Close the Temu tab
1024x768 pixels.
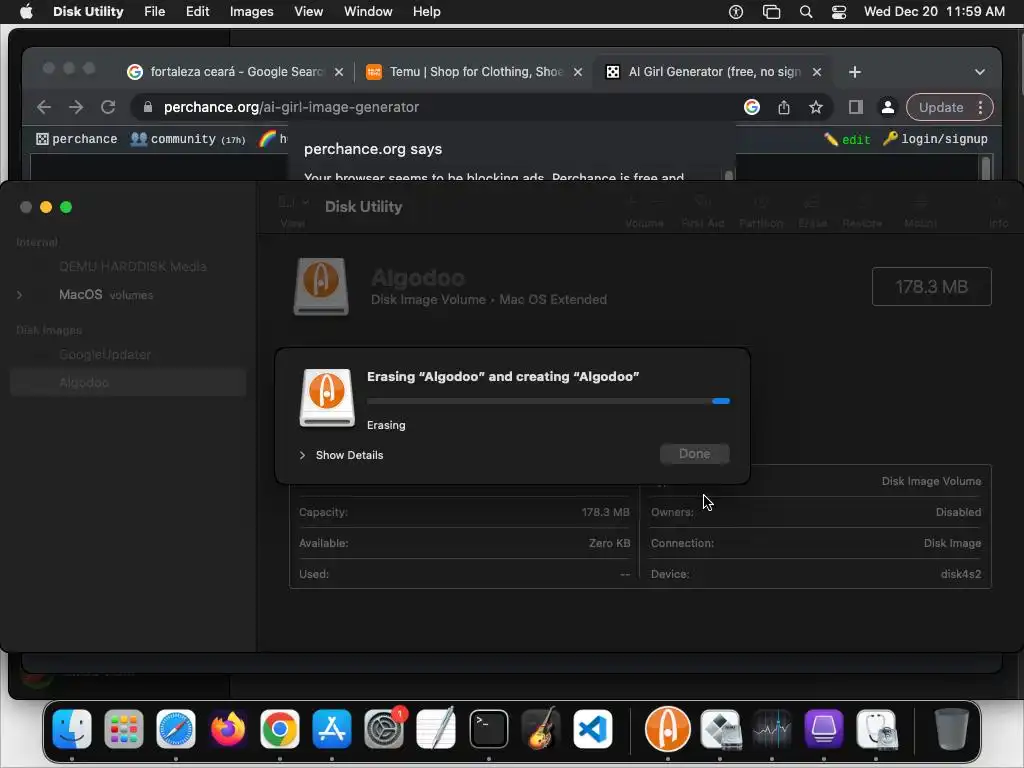click(577, 72)
